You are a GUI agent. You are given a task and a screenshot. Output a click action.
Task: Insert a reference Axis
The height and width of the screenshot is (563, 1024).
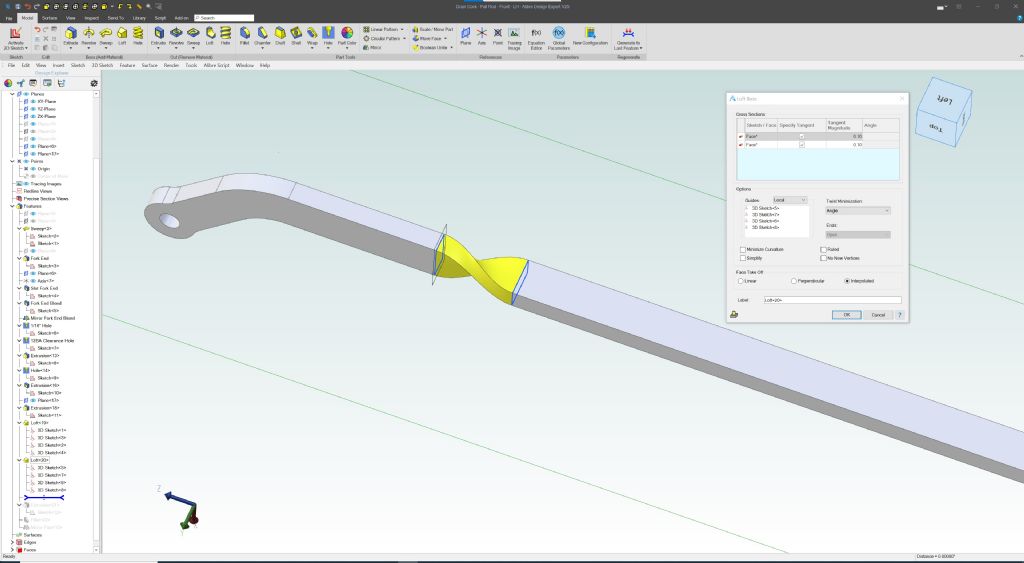tap(482, 36)
